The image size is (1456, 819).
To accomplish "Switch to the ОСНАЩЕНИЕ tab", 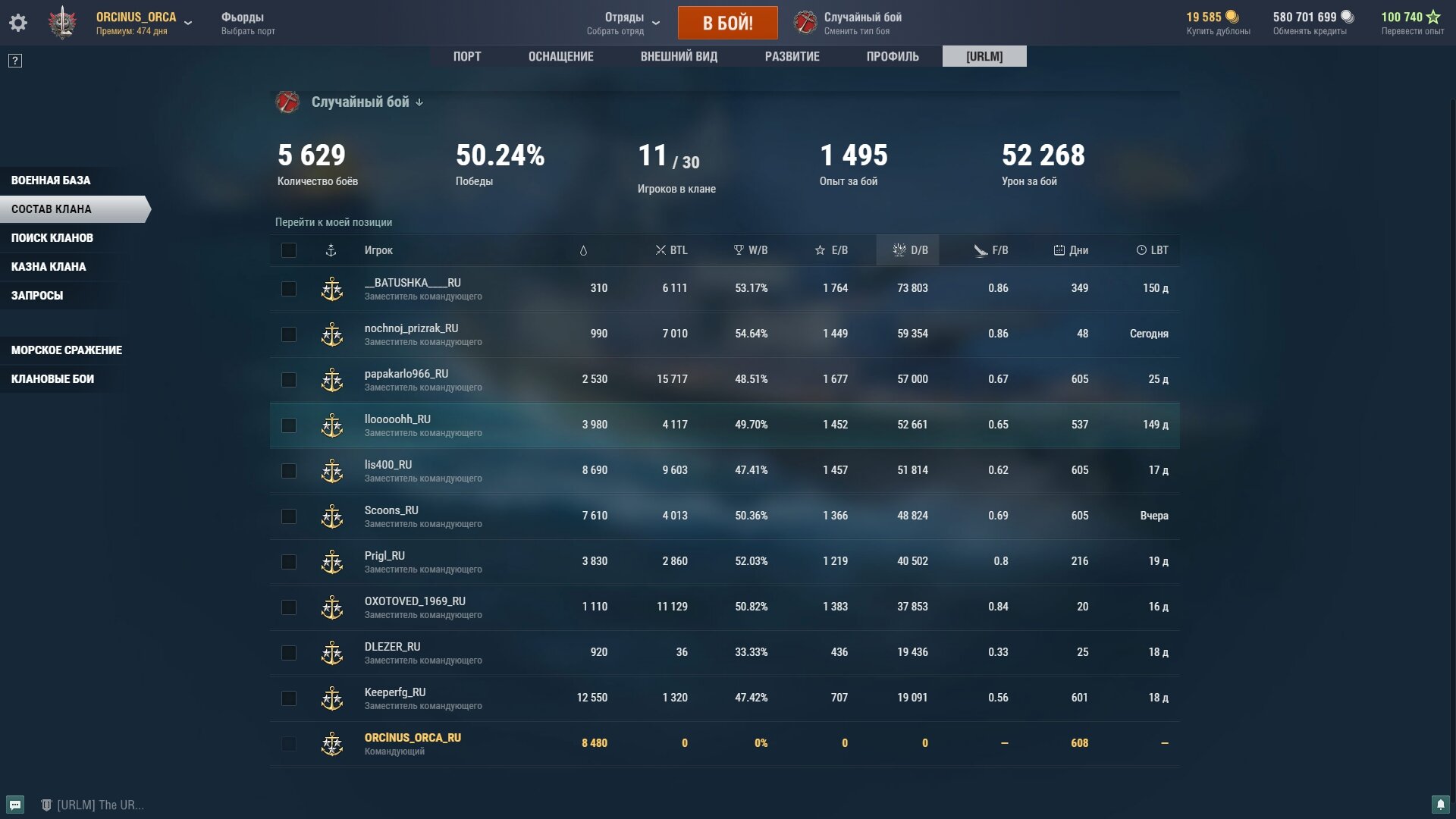I will coord(561,56).
